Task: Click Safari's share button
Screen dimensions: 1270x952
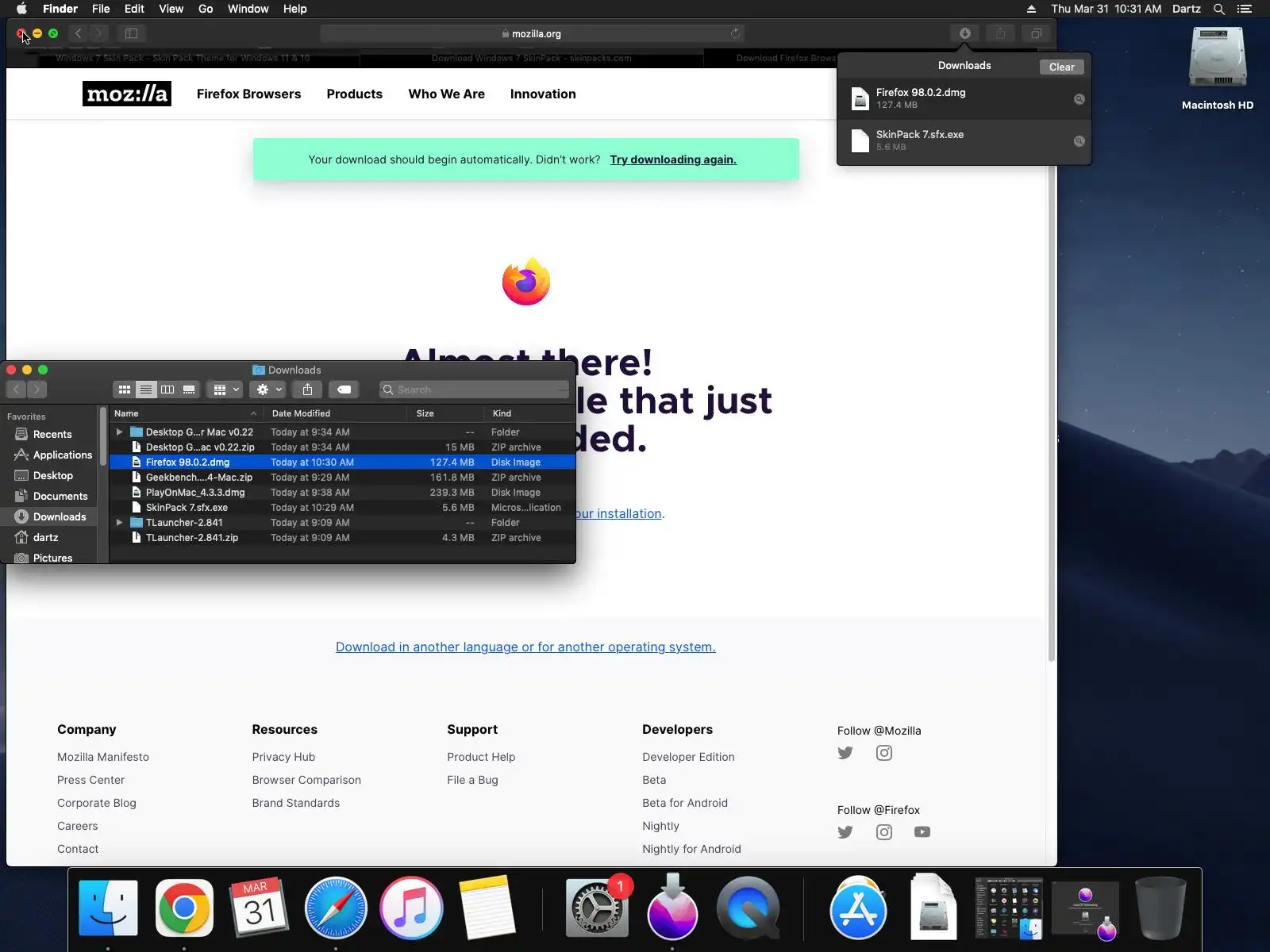Action: point(1001,33)
